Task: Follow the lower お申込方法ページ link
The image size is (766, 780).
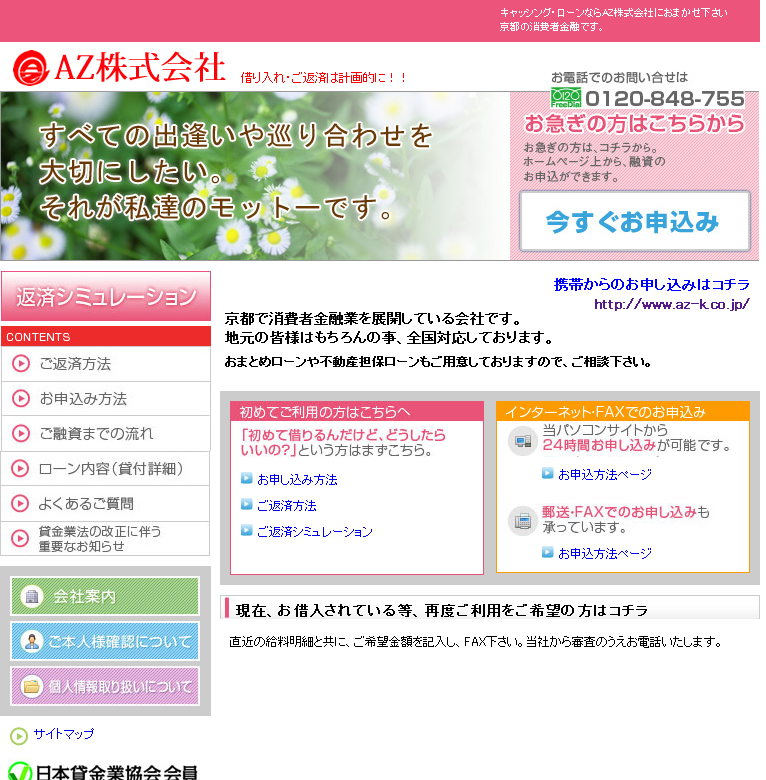Action: coord(605,553)
